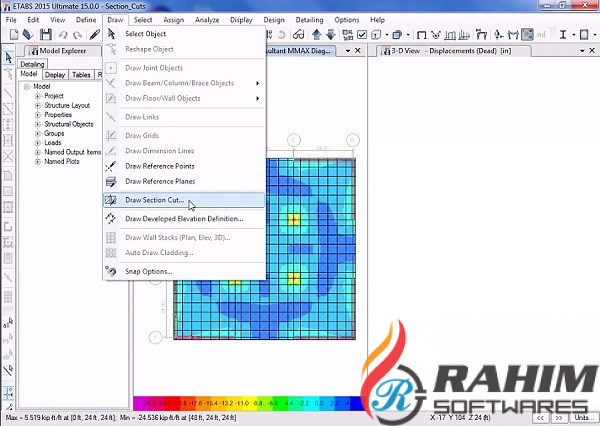Click the undeformed shape frame icon
Viewport: 600px width, 426px height.
tap(421, 35)
